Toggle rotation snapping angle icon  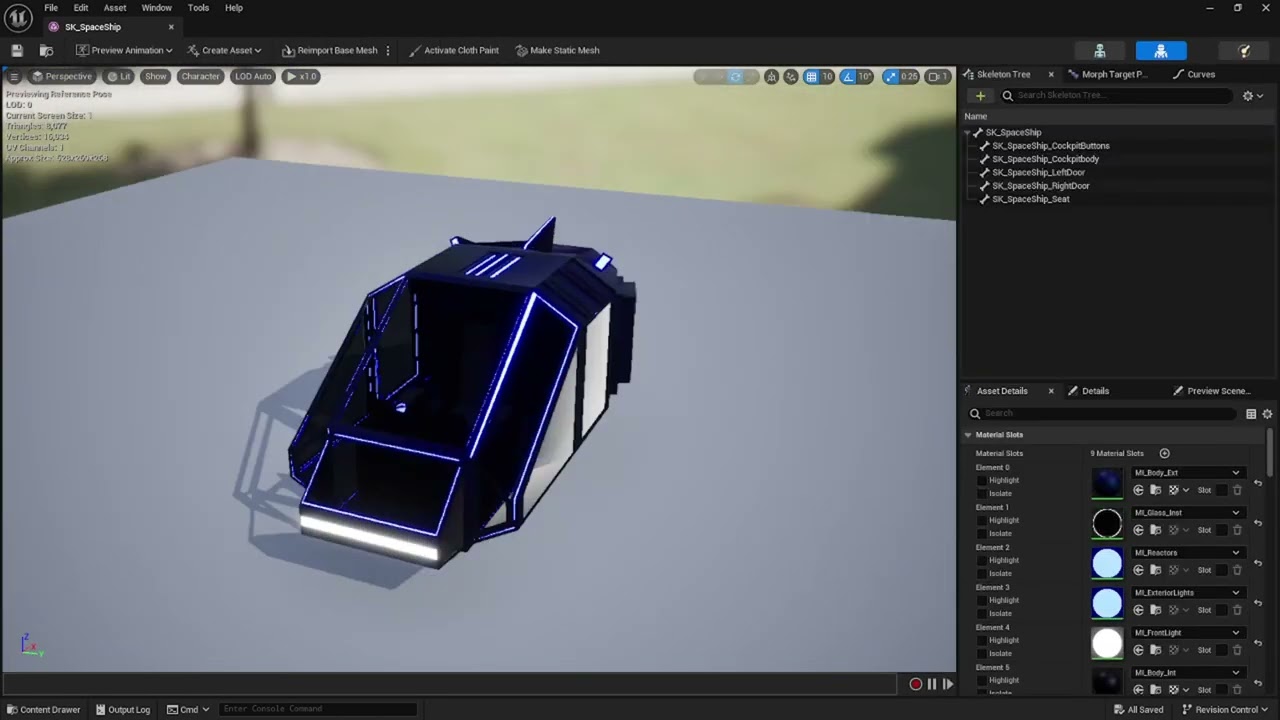[x=848, y=76]
